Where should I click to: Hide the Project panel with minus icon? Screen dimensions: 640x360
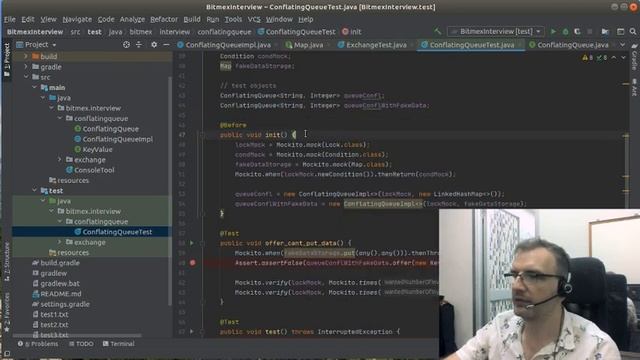pos(166,44)
